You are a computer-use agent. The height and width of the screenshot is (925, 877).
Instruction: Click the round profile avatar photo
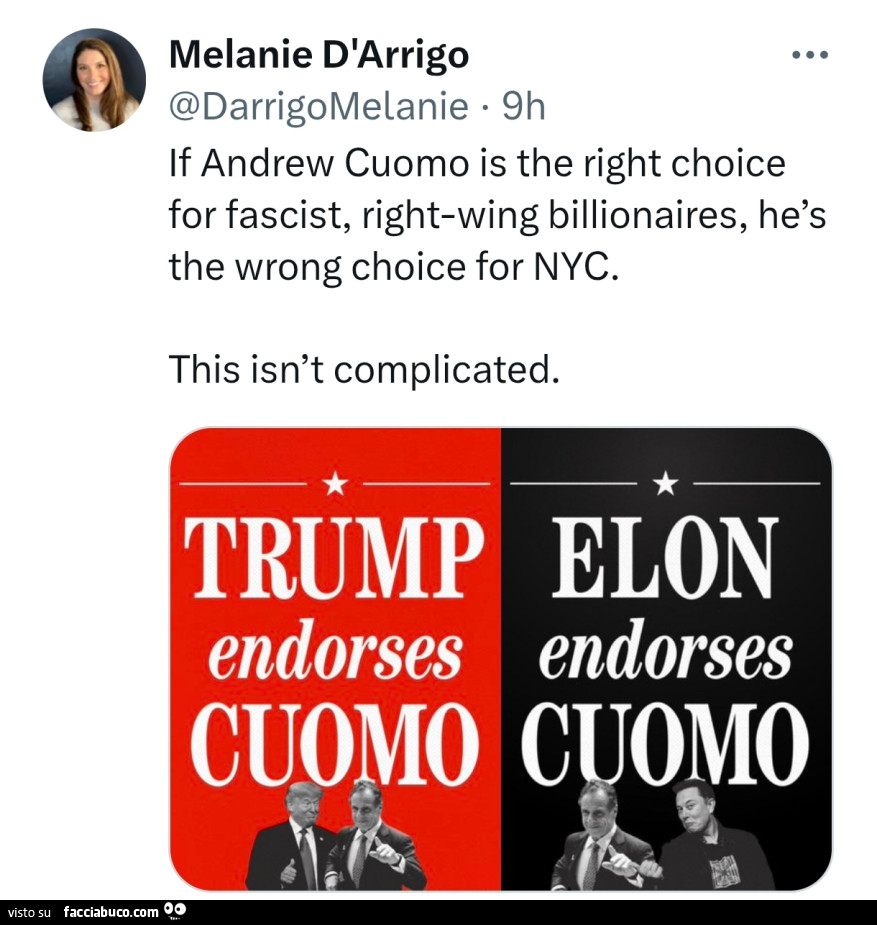click(x=94, y=80)
